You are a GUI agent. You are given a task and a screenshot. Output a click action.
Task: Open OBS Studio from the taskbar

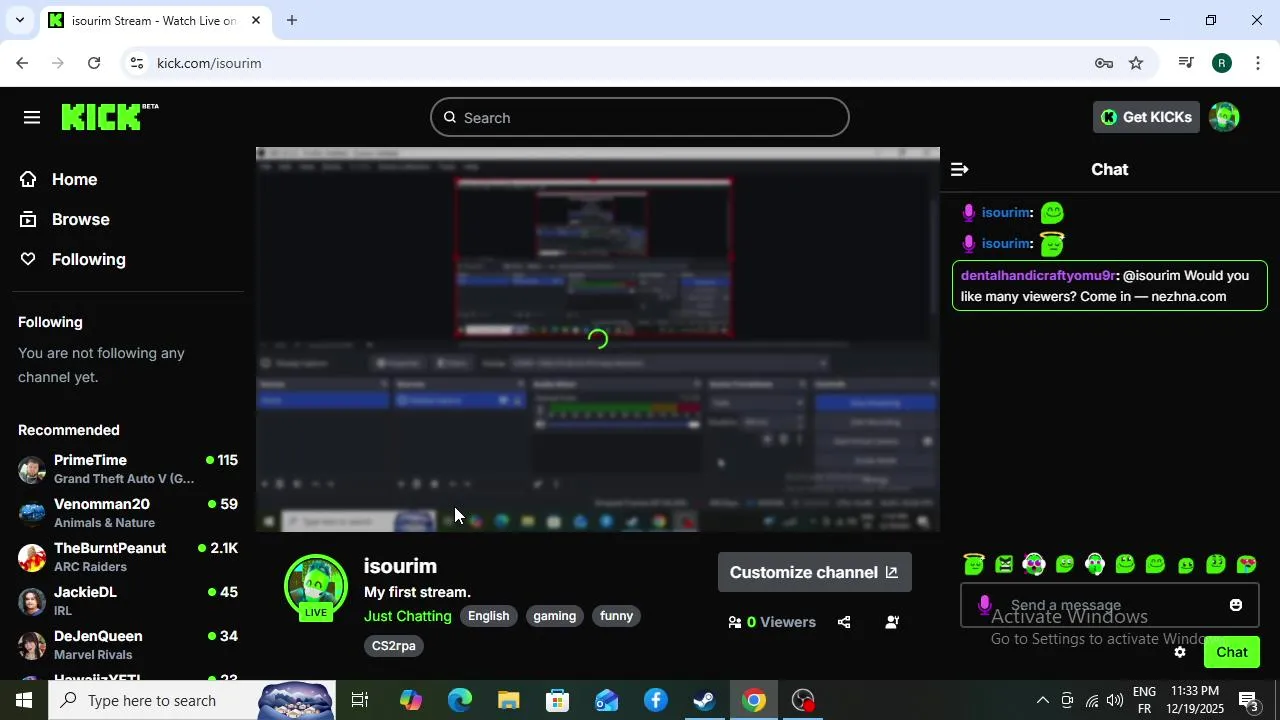[x=803, y=701]
